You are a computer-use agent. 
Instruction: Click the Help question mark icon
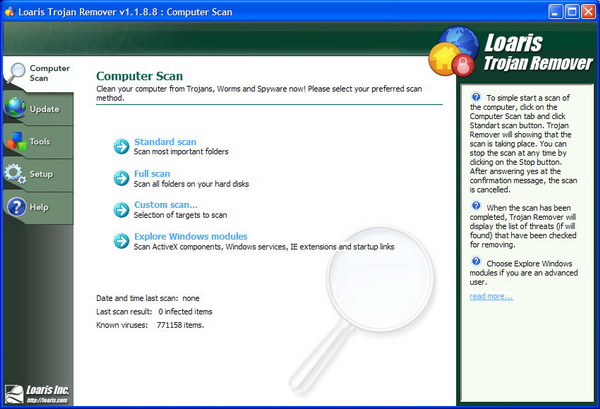click(x=15, y=207)
